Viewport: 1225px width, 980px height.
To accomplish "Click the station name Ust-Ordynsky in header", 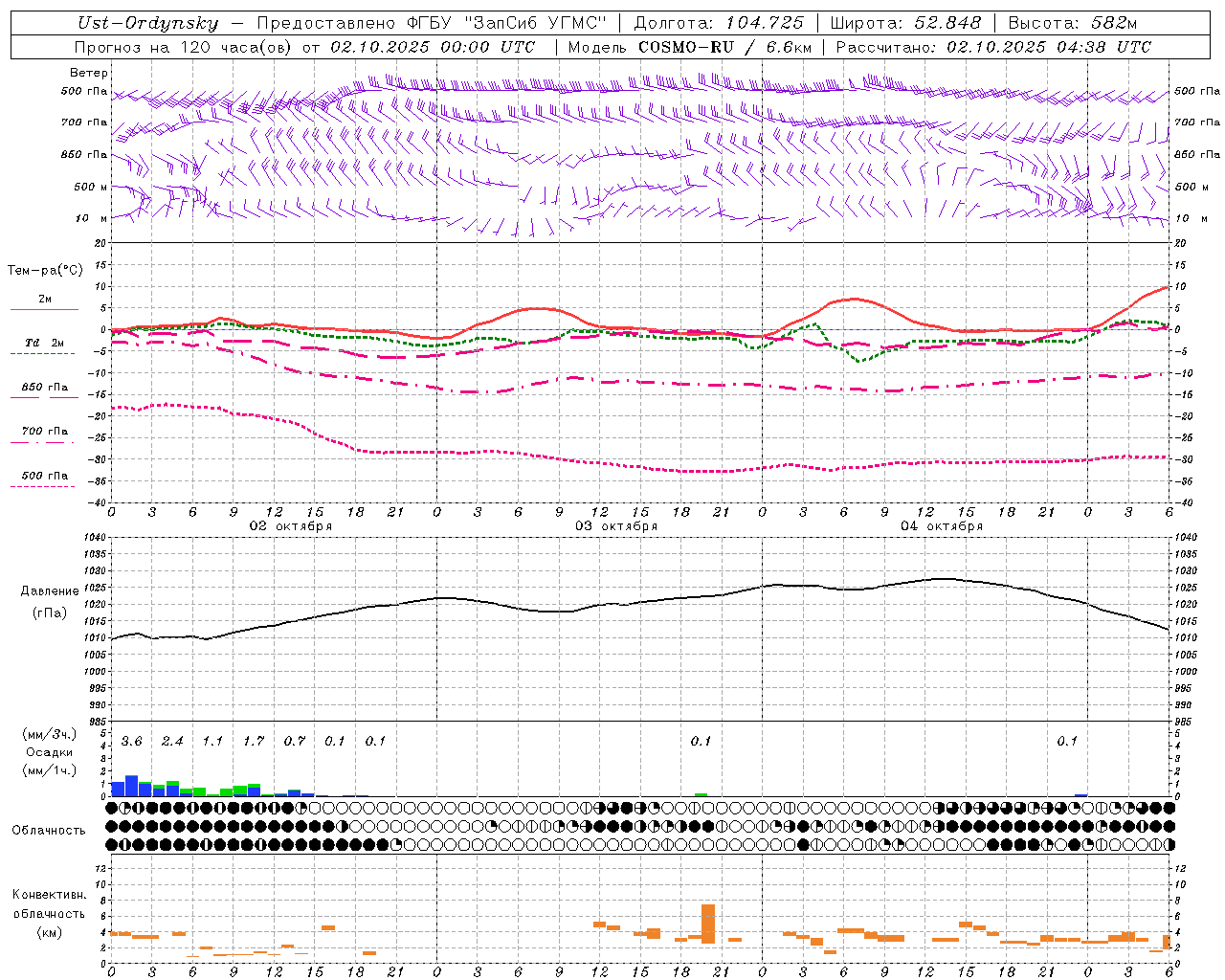I will pyautogui.click(x=147, y=24).
